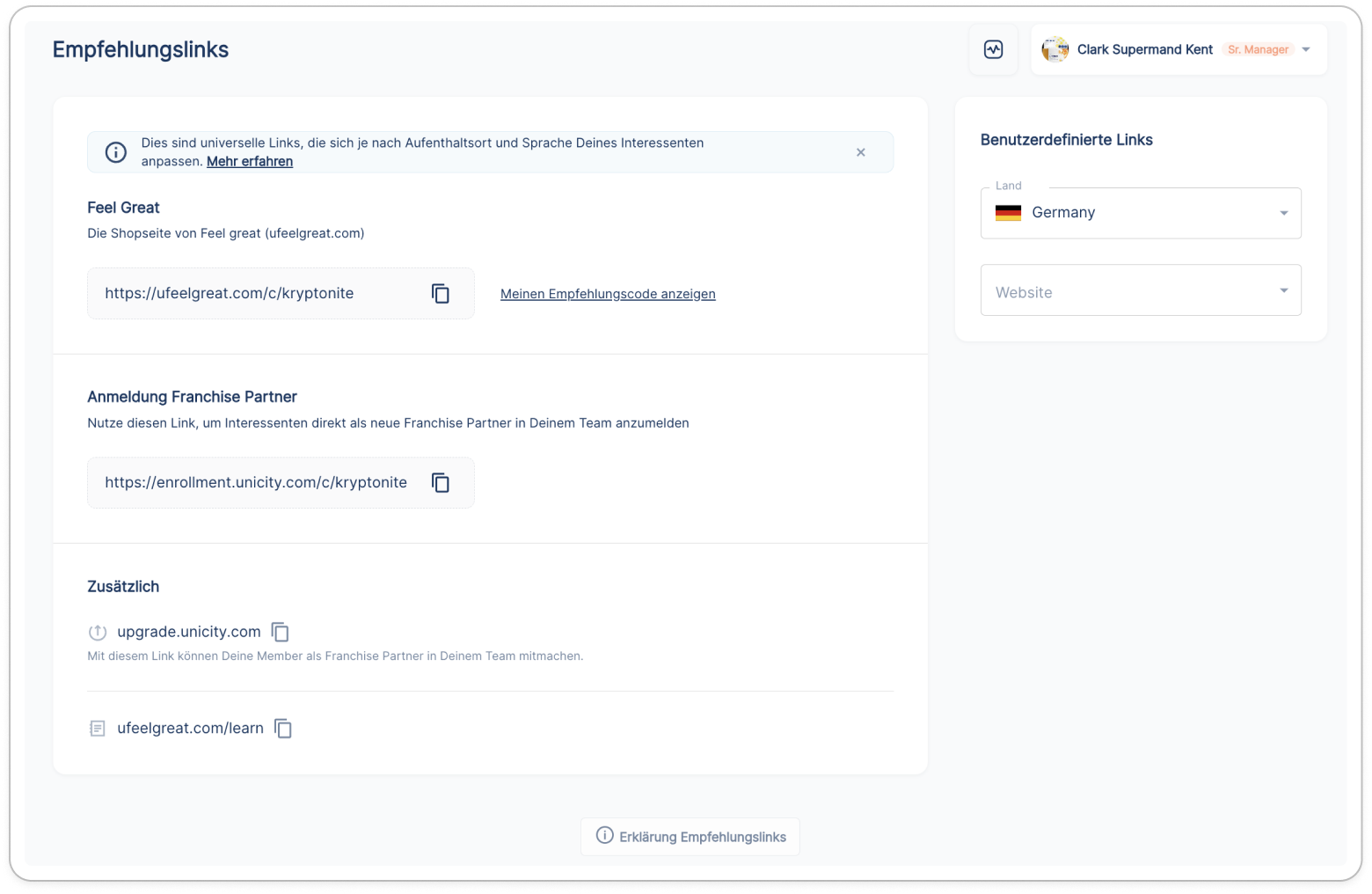Expand the user account dropdown arrow
The width and height of the screenshot is (1372, 894).
click(1306, 49)
